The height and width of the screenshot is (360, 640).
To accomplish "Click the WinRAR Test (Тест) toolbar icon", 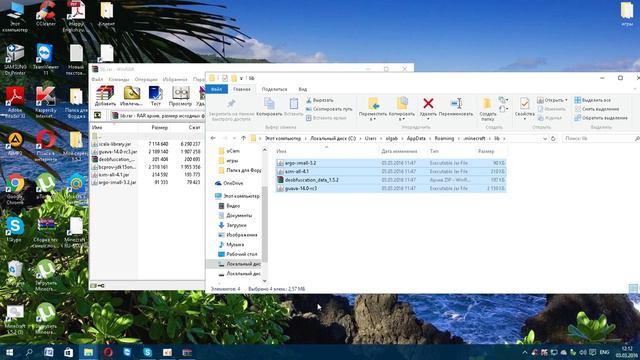I will pyautogui.click(x=156, y=93).
